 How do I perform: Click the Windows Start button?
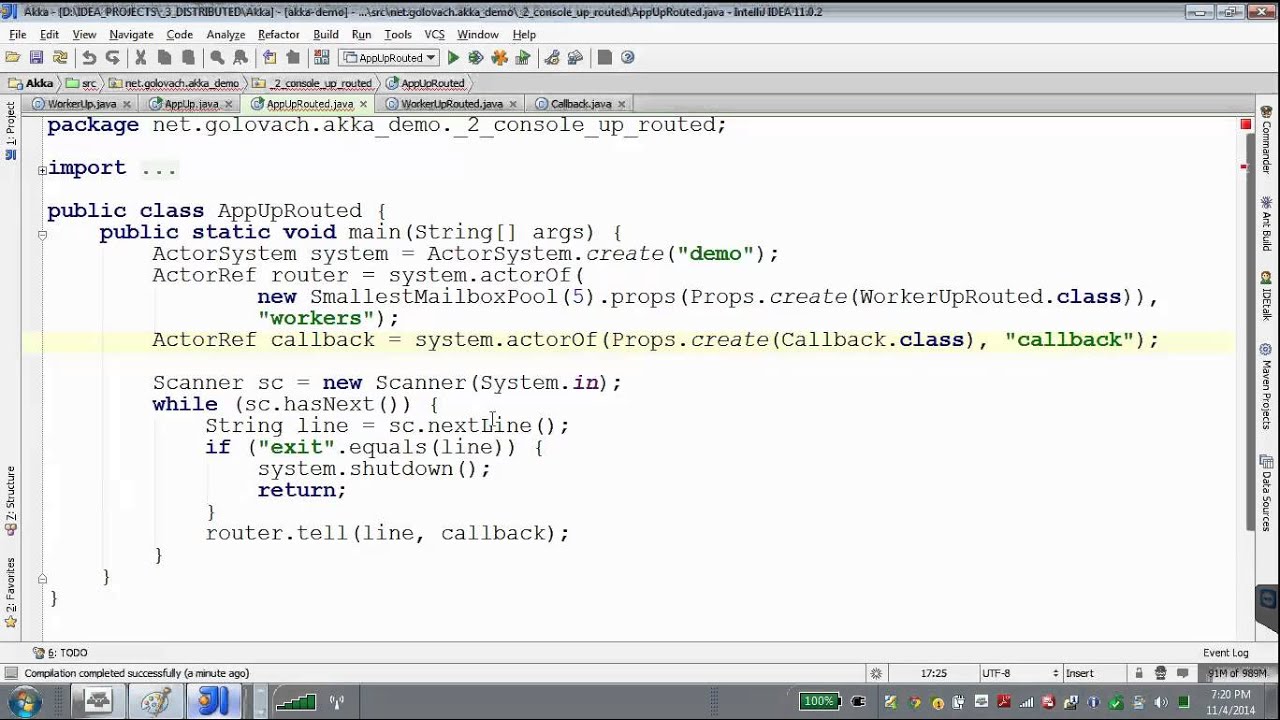pos(24,701)
